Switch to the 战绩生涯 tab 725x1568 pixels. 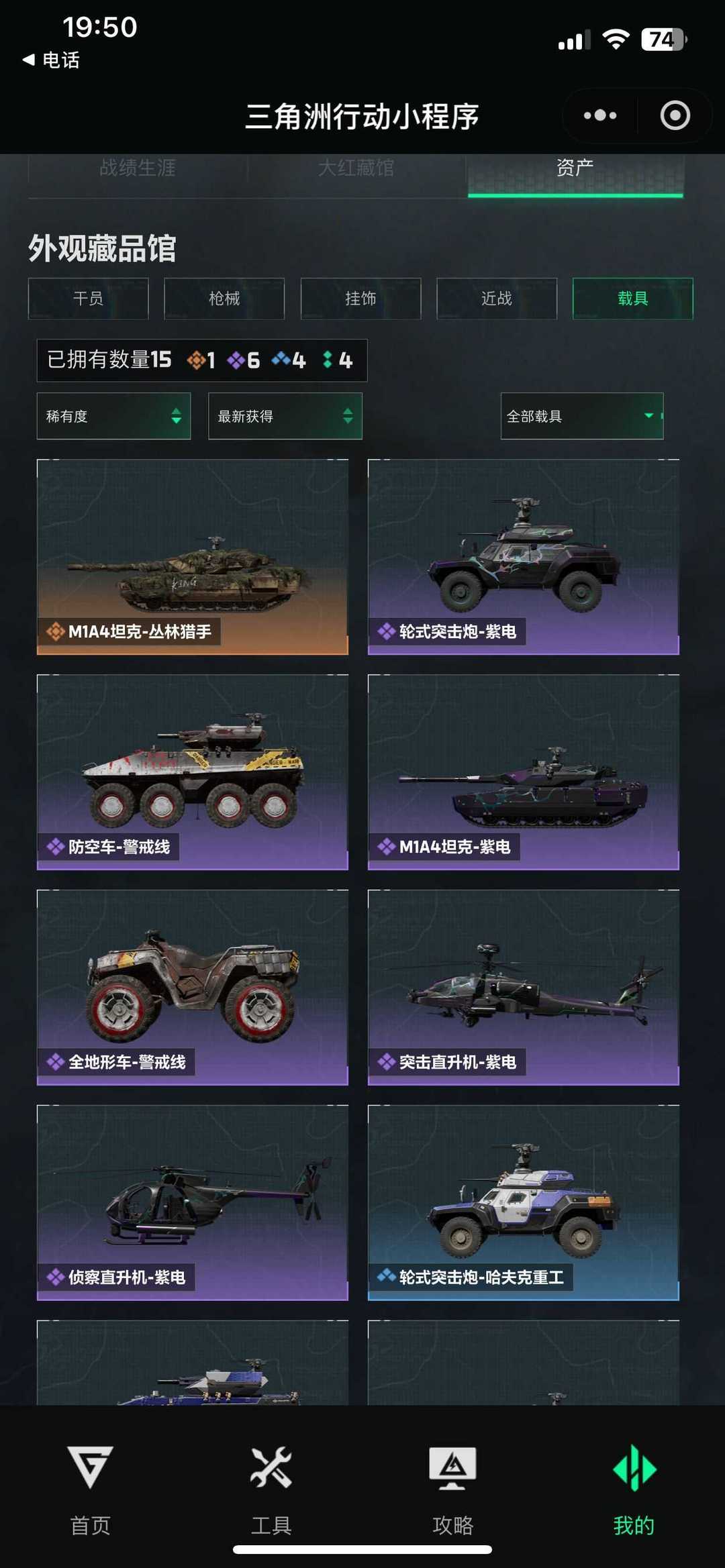pyautogui.click(x=138, y=168)
